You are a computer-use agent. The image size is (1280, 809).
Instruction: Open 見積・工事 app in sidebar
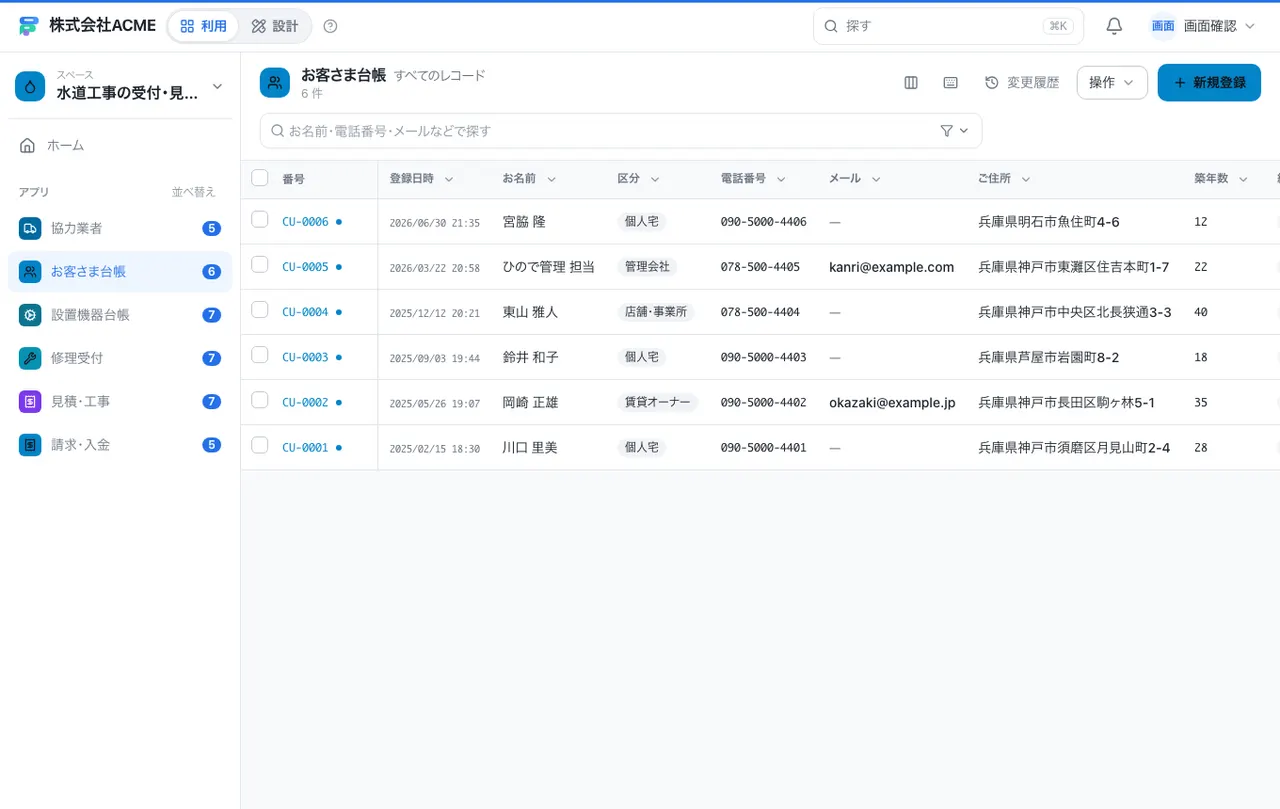coord(120,401)
